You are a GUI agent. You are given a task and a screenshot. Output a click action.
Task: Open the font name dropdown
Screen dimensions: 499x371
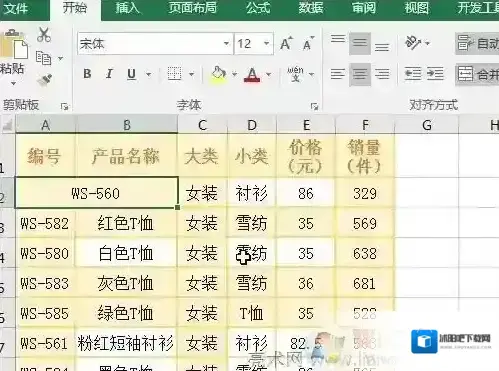[226, 43]
